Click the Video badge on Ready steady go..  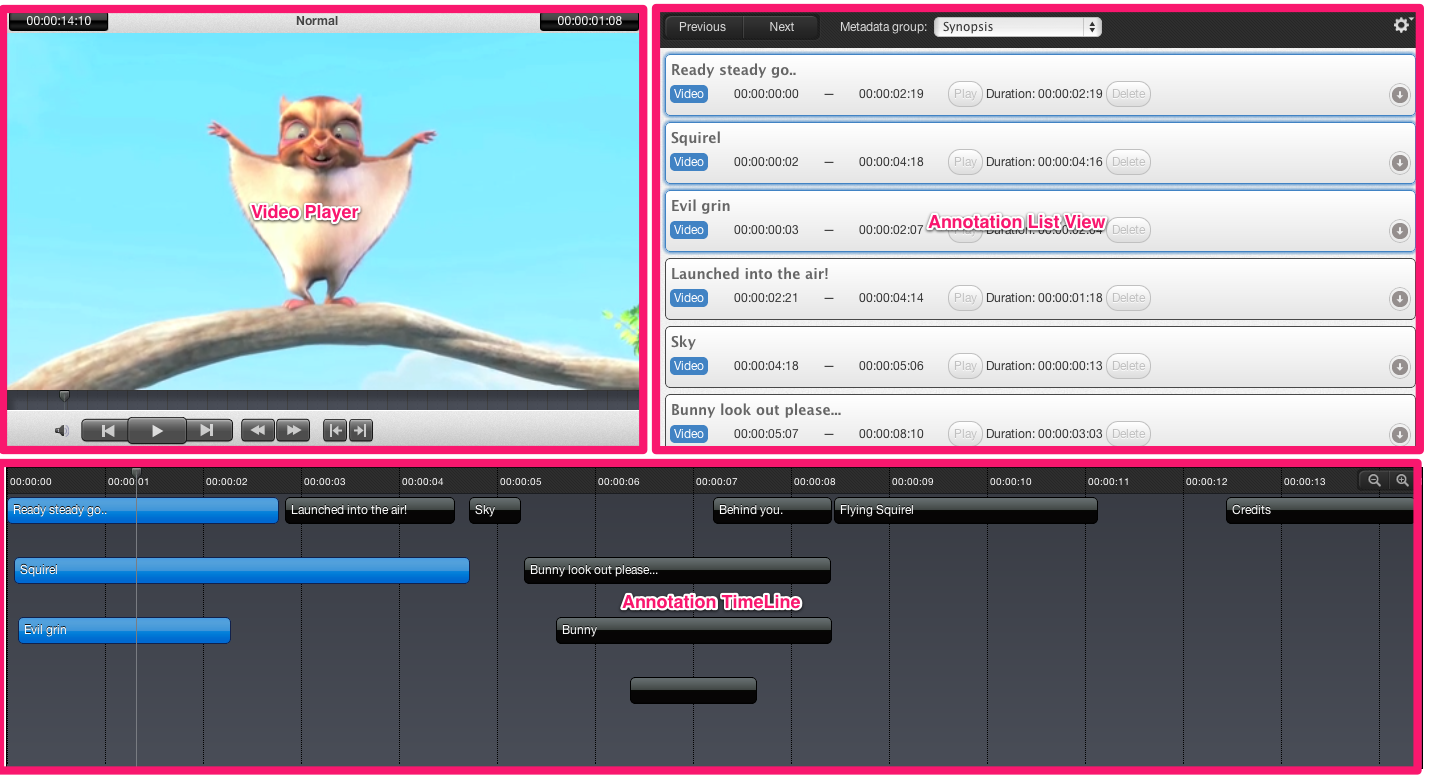[689, 94]
